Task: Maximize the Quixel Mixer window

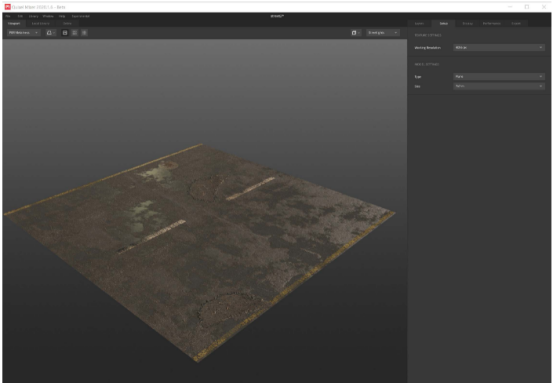Action: point(526,7)
